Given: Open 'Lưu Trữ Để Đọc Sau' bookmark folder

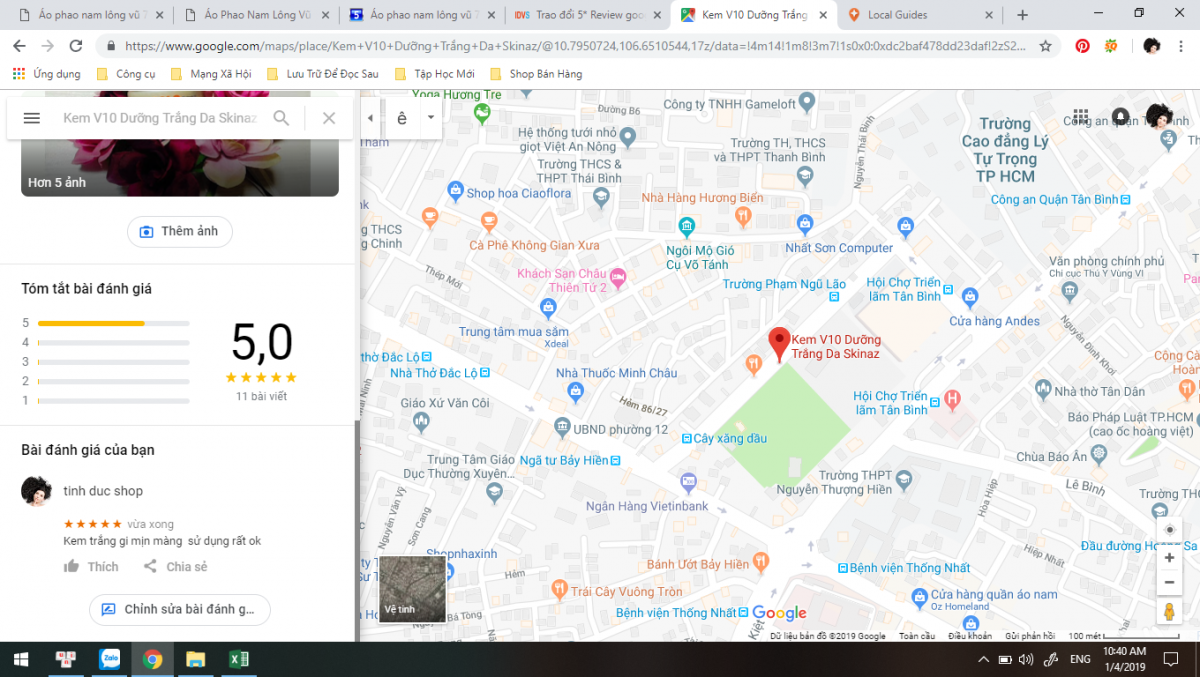Looking at the screenshot, I should click(322, 74).
